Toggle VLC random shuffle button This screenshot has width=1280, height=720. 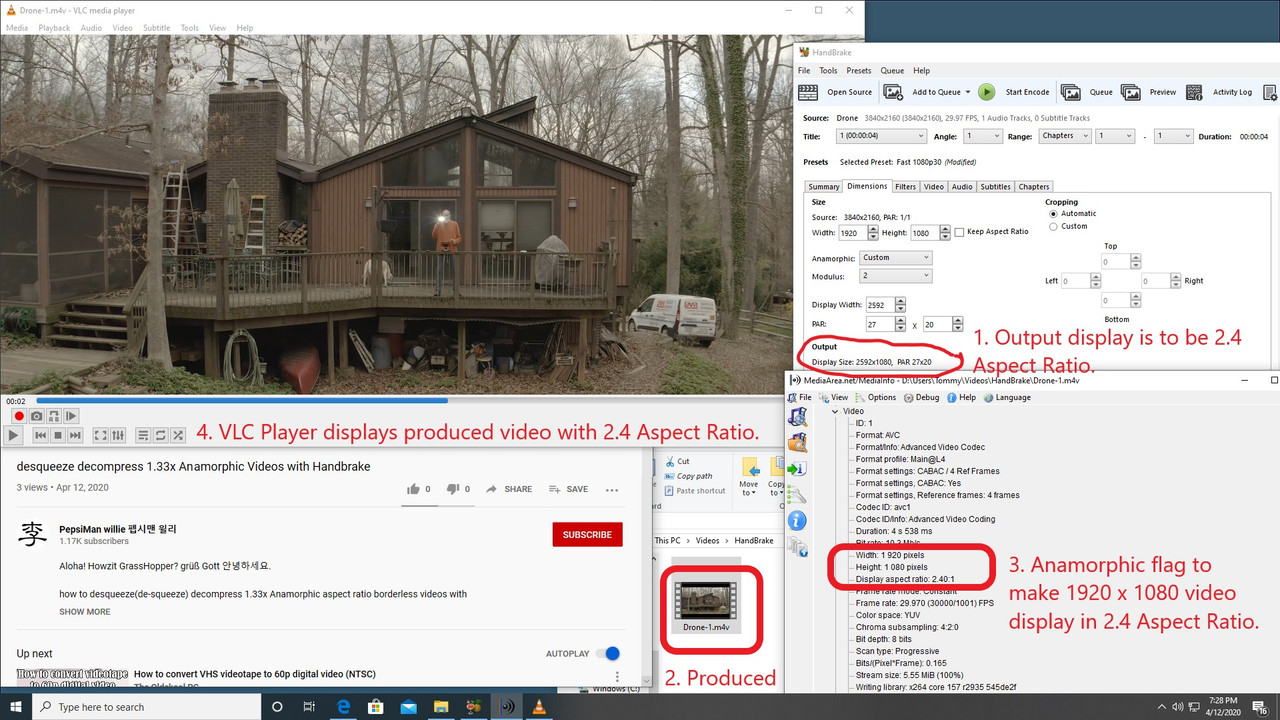coord(177,435)
